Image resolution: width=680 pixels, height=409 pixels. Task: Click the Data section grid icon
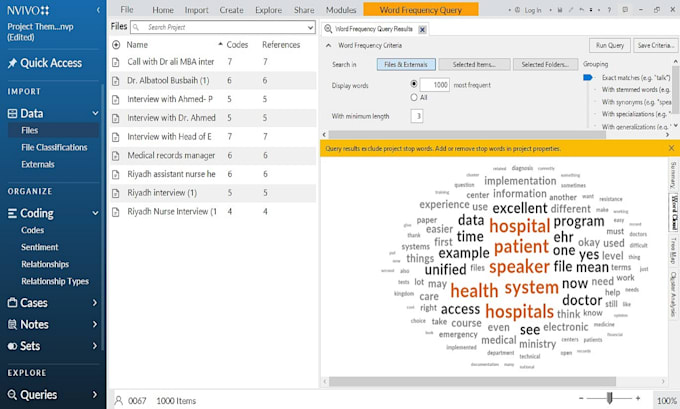point(13,114)
